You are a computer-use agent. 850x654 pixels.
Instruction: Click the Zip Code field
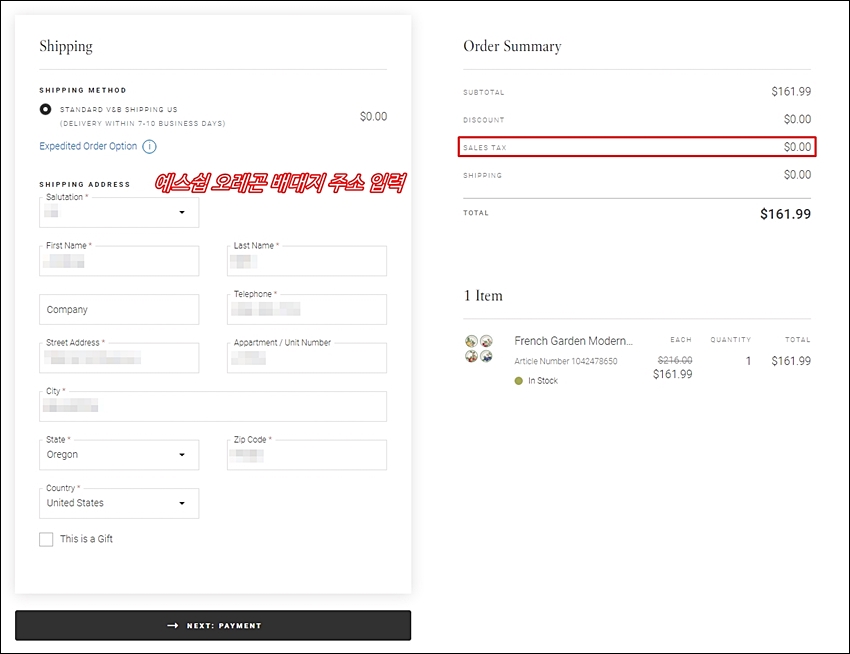coord(307,454)
